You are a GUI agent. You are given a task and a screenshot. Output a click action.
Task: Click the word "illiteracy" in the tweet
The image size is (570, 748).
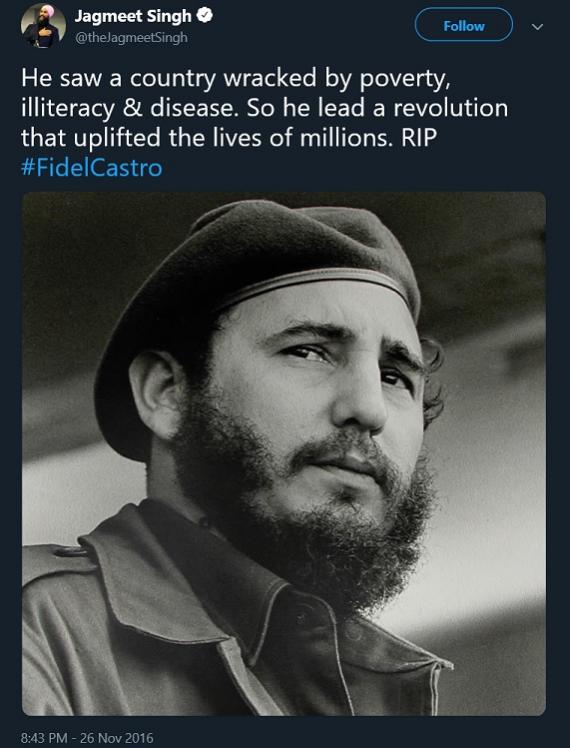tap(68, 109)
